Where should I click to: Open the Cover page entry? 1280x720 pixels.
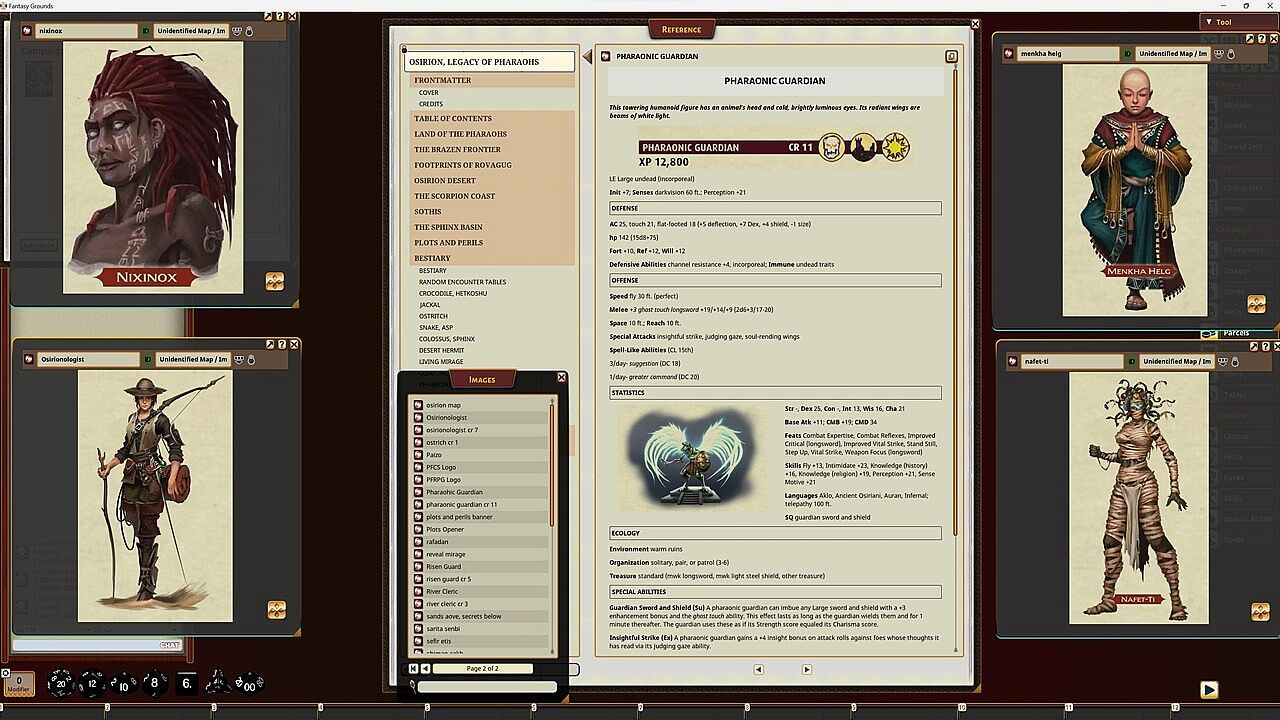[x=429, y=92]
